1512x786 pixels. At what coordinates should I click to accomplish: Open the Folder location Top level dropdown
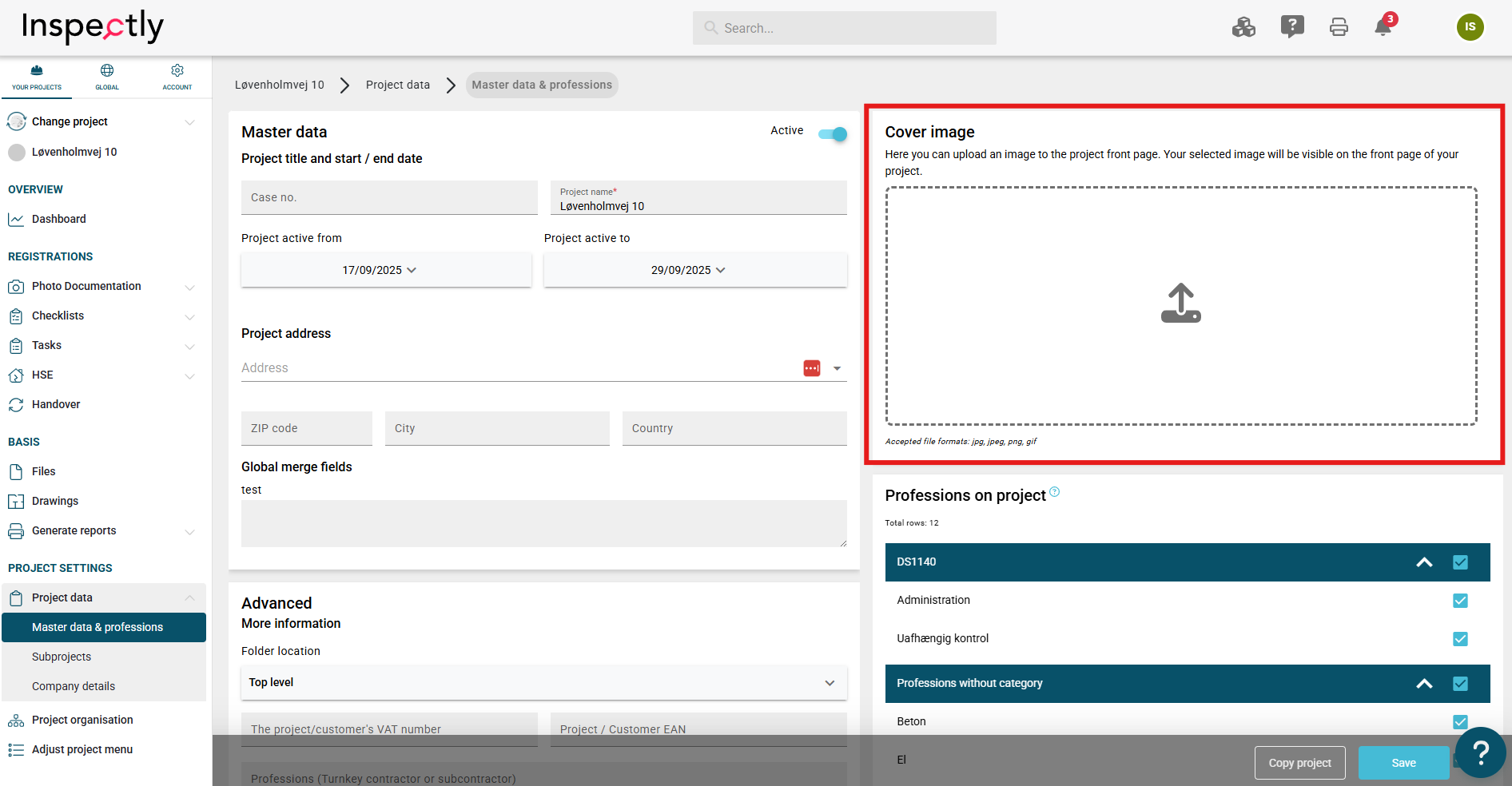tap(543, 683)
